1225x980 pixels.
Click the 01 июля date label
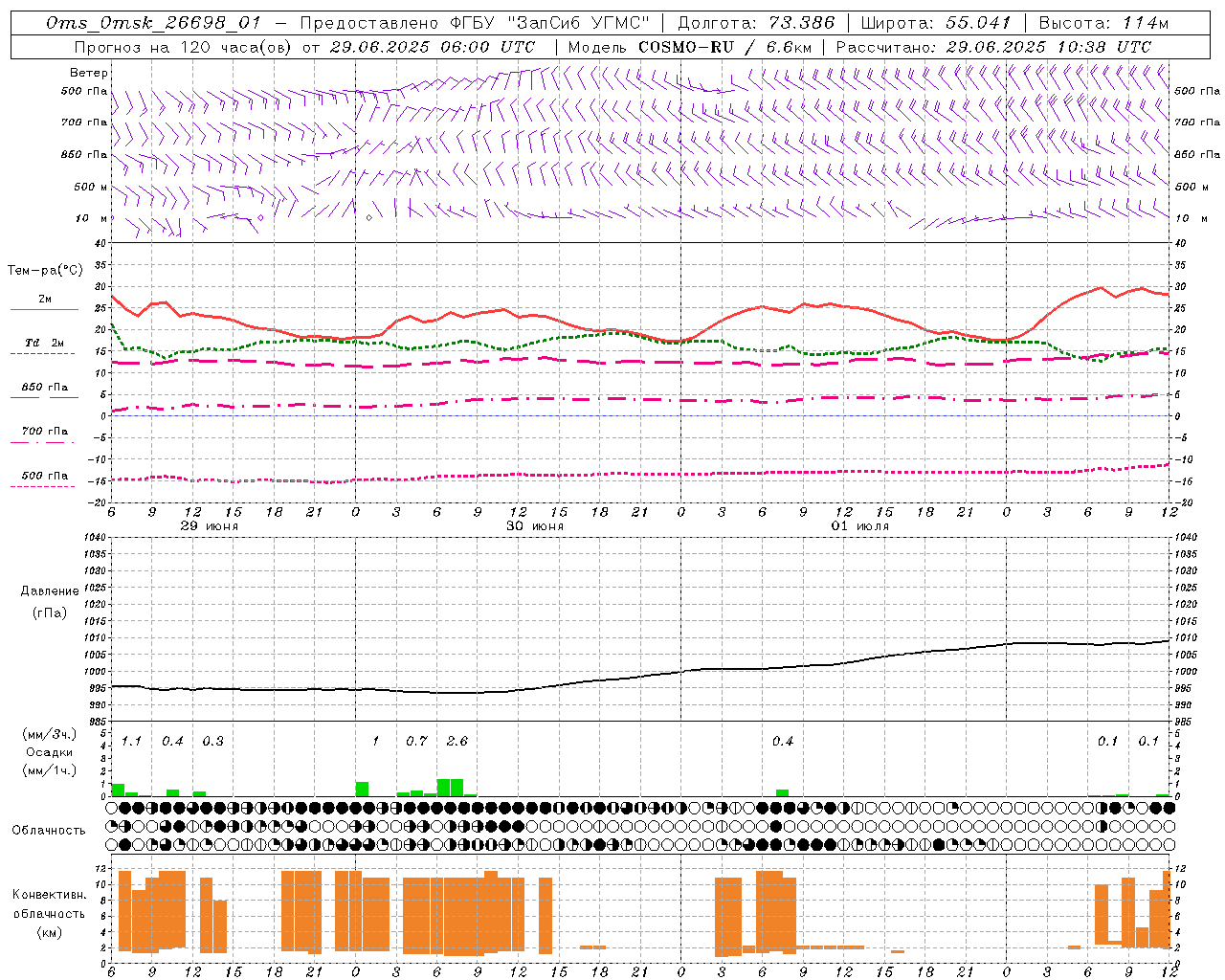[859, 526]
